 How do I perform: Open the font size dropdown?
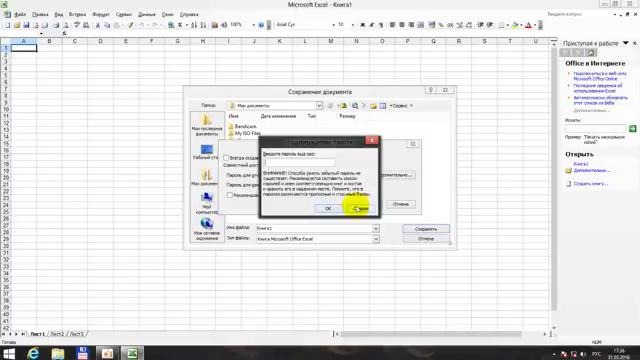353,25
